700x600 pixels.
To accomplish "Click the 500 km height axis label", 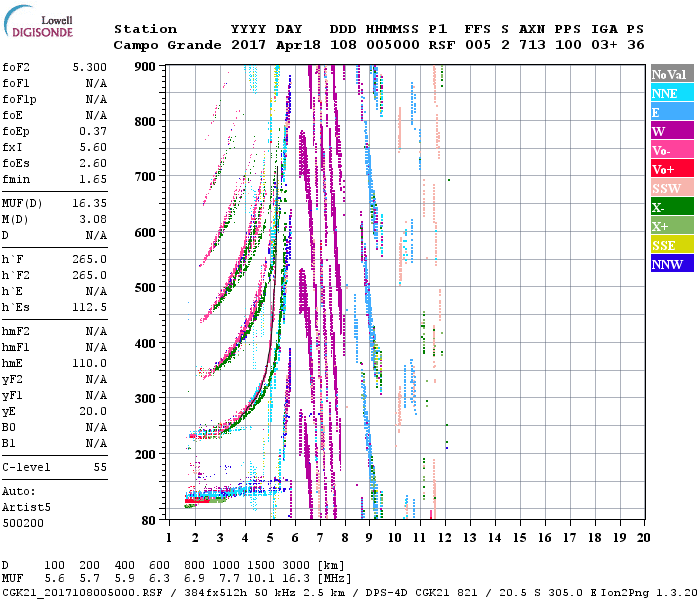I will [x=145, y=288].
